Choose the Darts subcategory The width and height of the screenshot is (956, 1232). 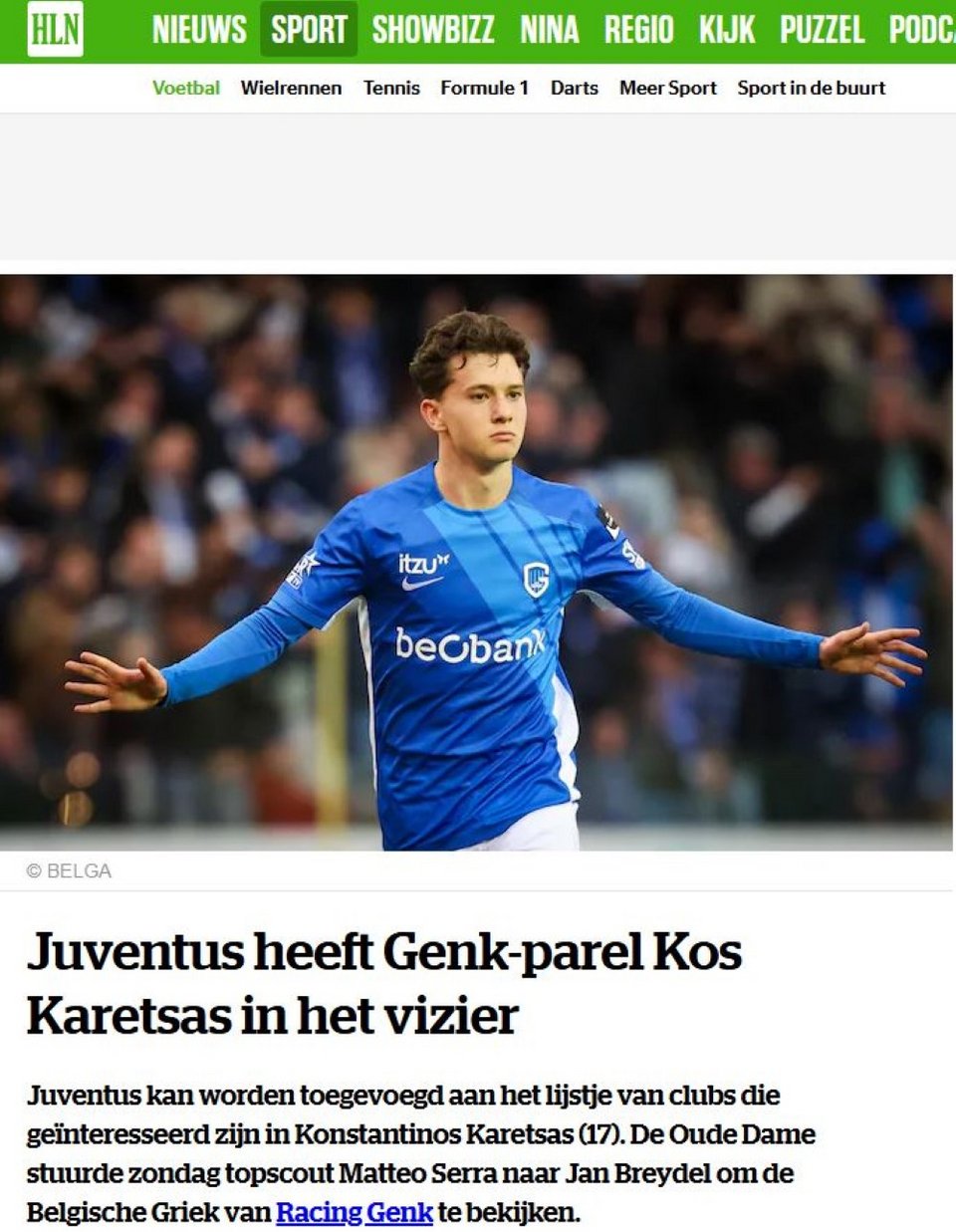[575, 88]
